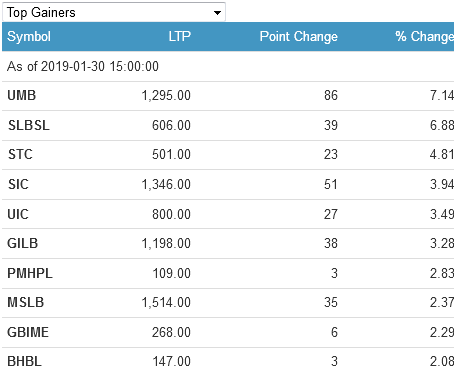Click the As of 2019-01-30 timestamp row
454x367 pixels.
[228, 66]
